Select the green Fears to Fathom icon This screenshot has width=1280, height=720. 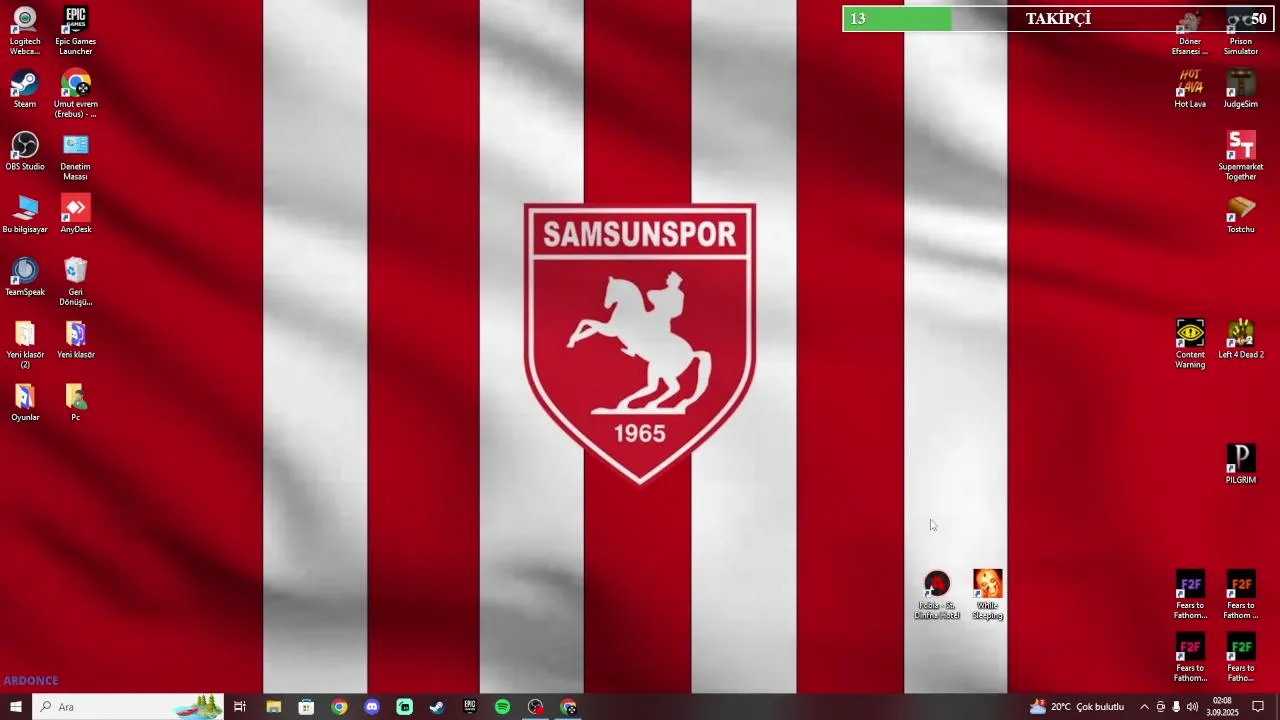(x=1241, y=659)
